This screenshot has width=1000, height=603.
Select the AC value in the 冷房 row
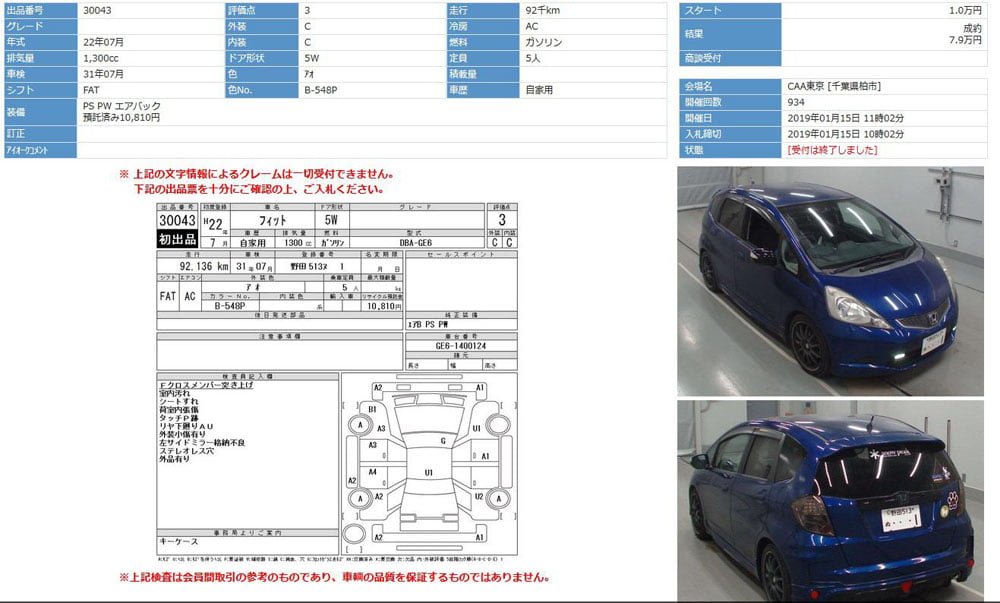pyautogui.click(x=531, y=26)
